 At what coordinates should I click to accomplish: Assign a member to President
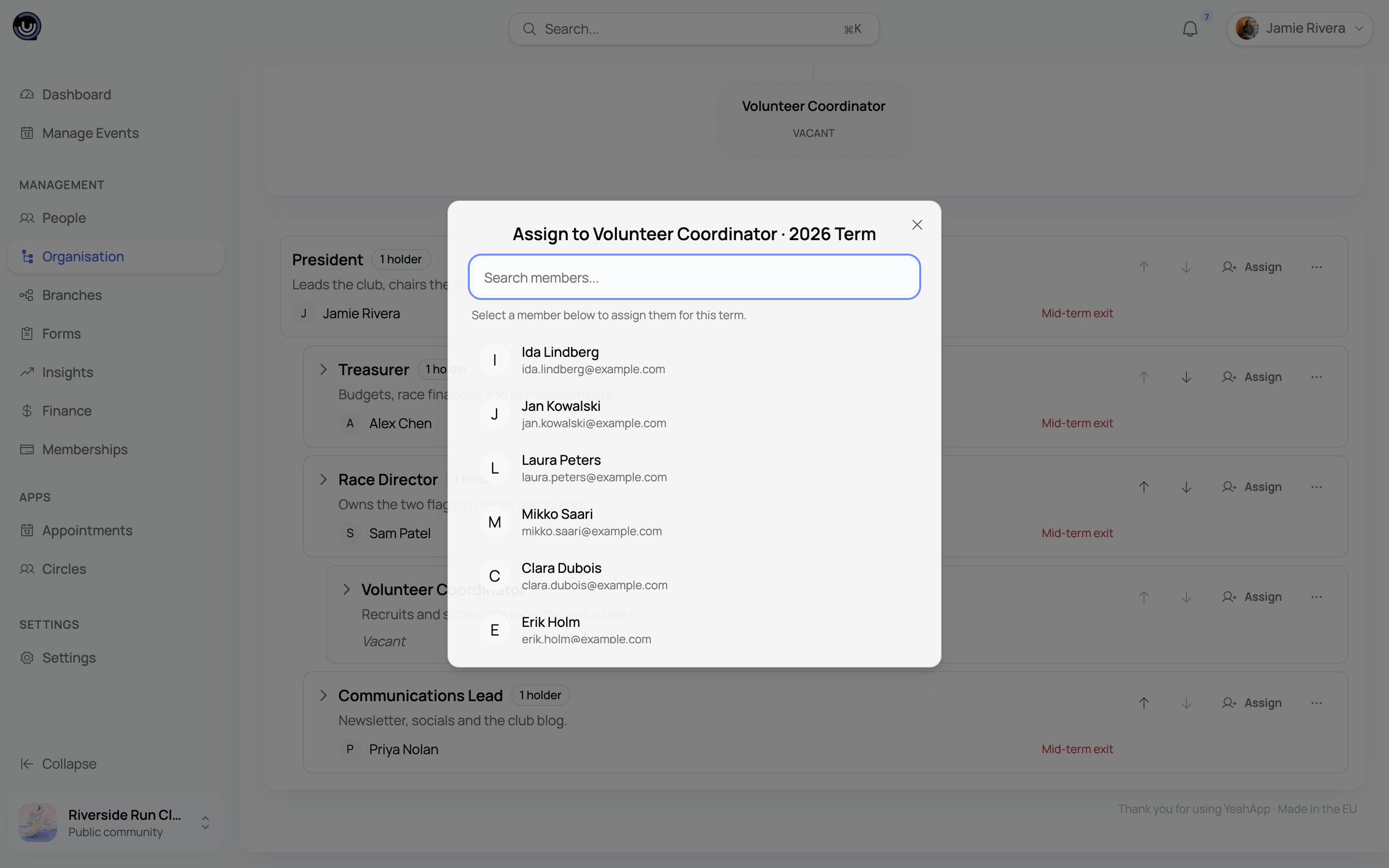click(x=1252, y=267)
